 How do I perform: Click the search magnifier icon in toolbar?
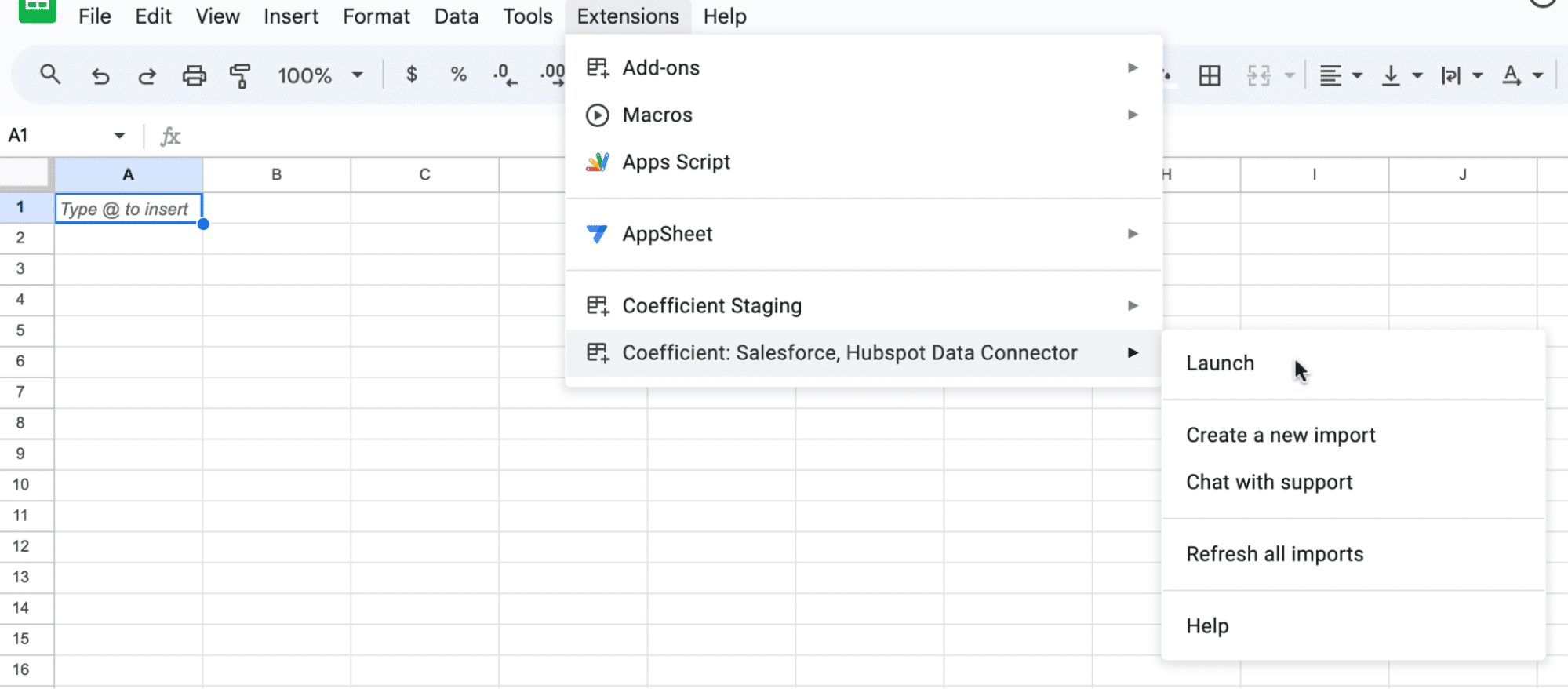[x=50, y=75]
